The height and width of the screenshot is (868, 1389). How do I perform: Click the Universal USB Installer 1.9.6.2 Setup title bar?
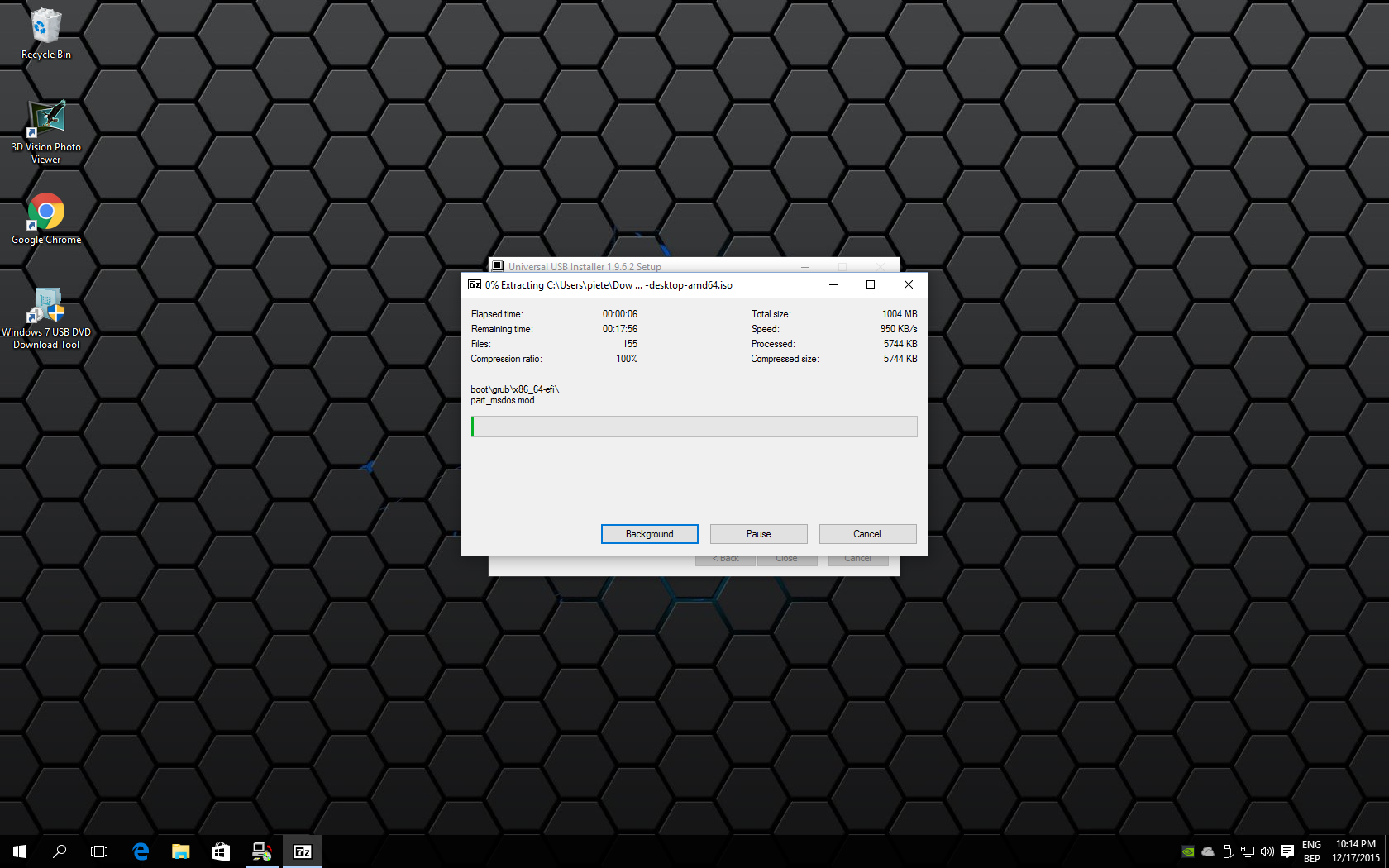tap(694, 266)
